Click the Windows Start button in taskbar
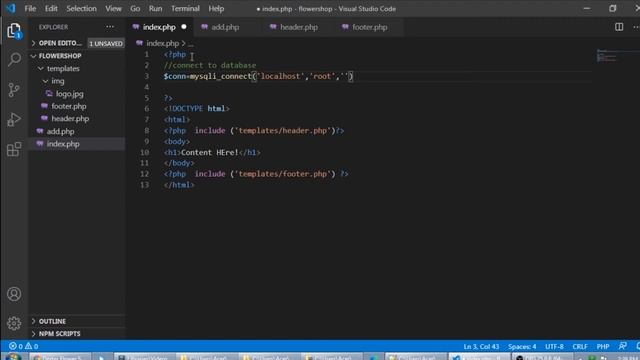This screenshot has height=360, width=640. click(x=13, y=357)
